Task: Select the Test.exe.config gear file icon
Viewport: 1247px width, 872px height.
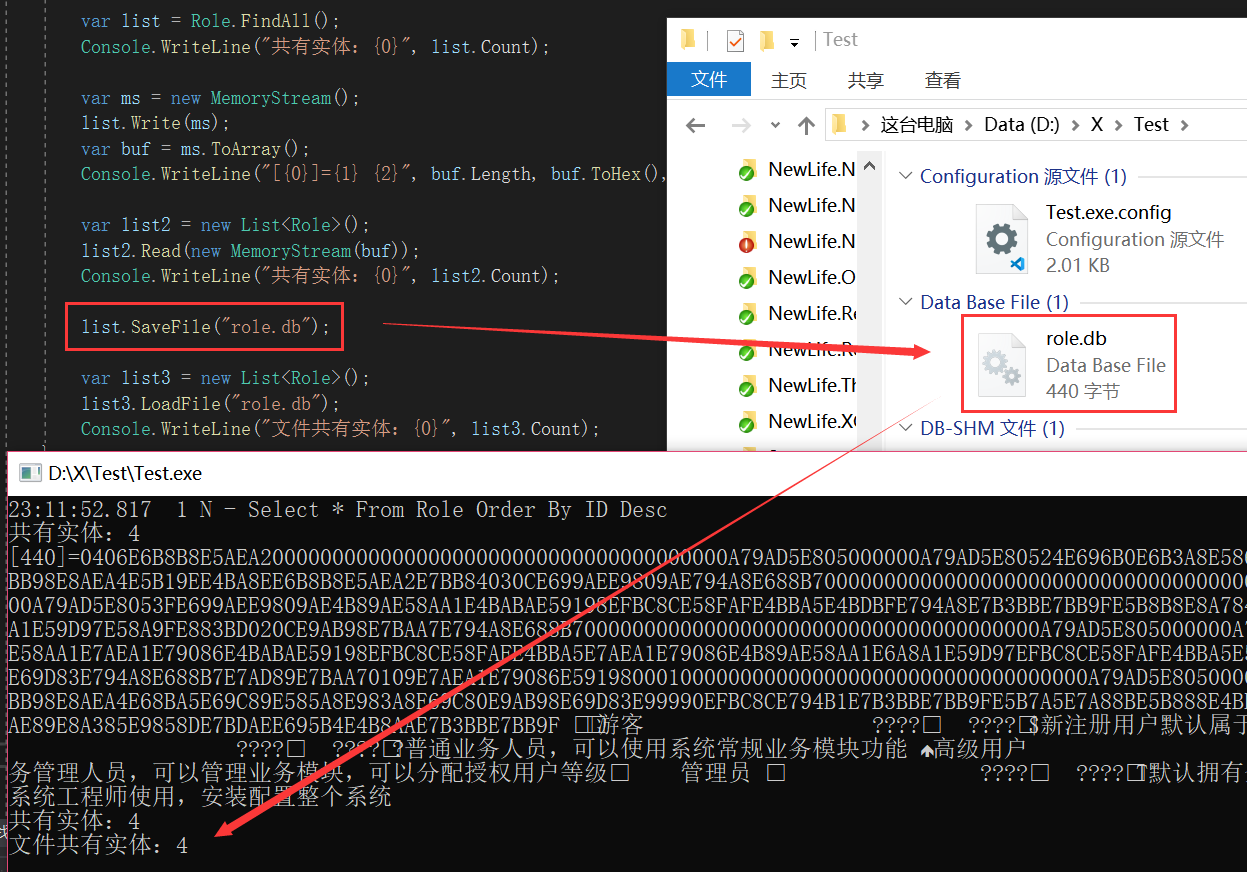Action: click(1002, 239)
